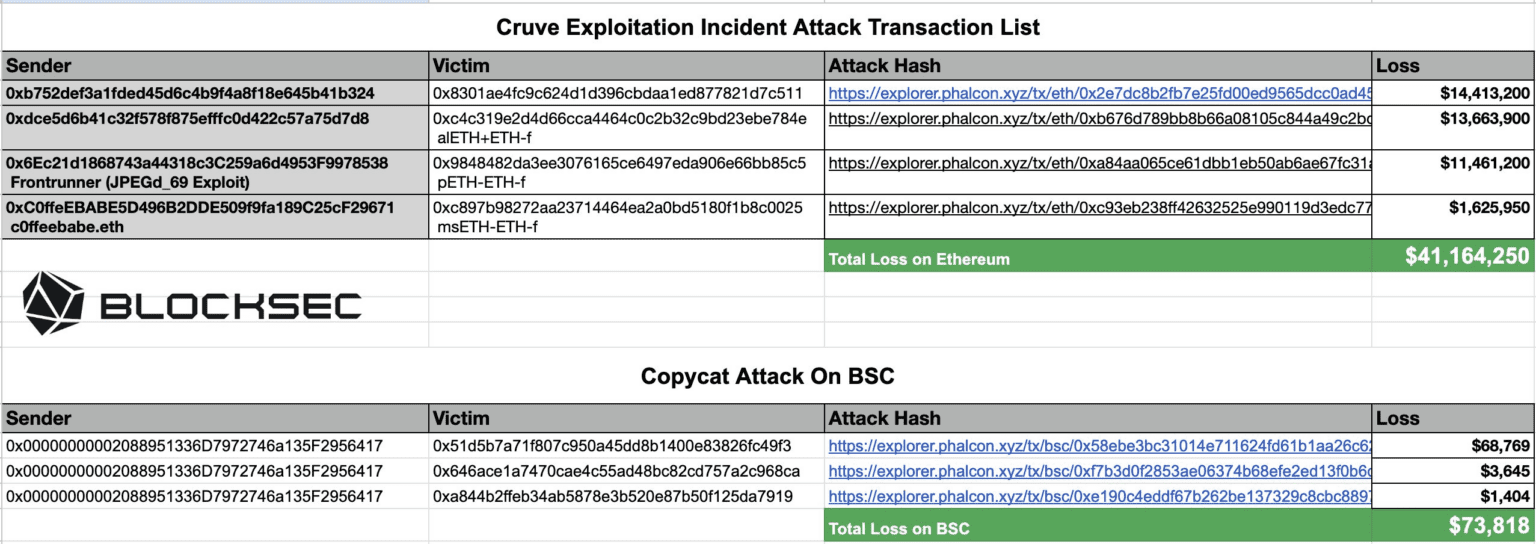Select the Cruve Exploitation Incident title cell
Screen dimensions: 1536x544
click(x=767, y=28)
